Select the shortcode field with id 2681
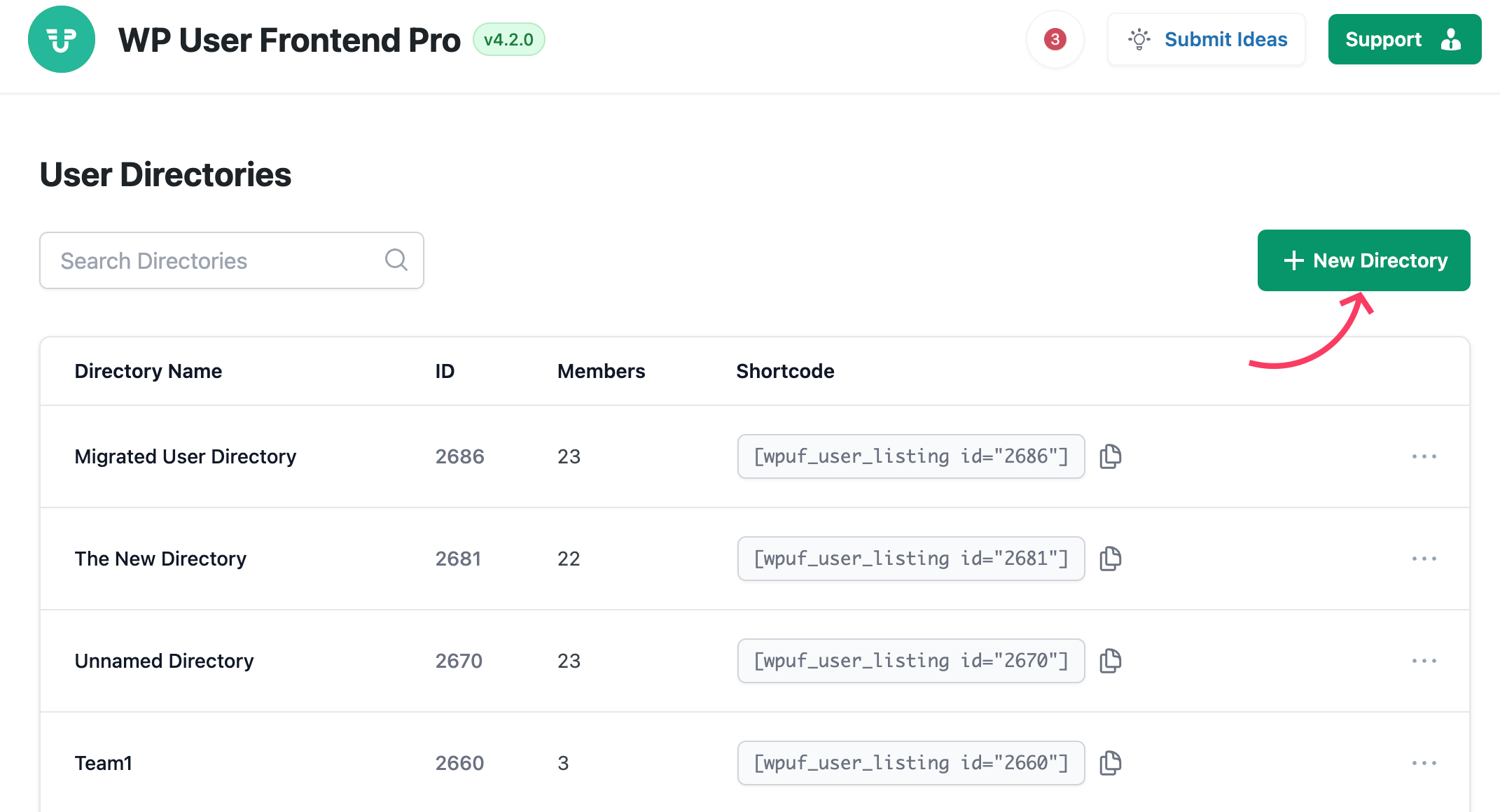This screenshot has height=812, width=1500. pyautogui.click(x=911, y=559)
